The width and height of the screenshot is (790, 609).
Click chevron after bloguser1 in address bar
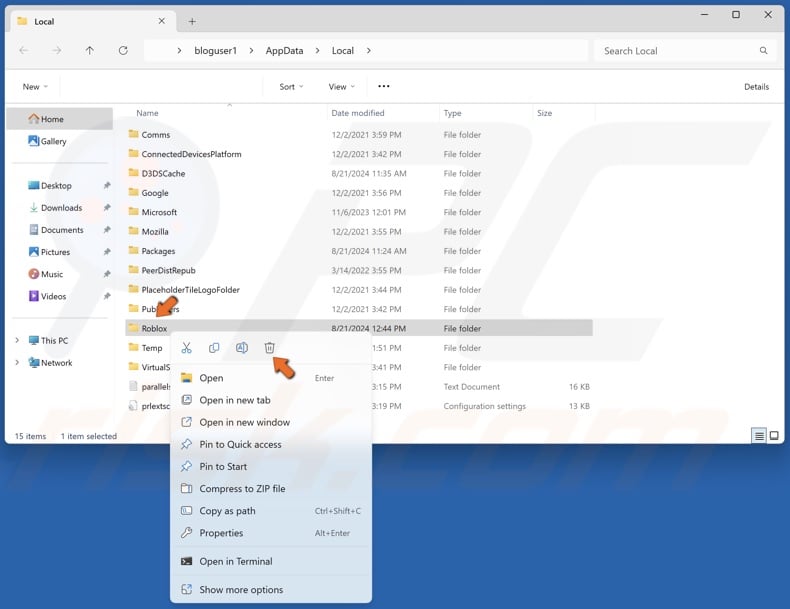click(x=251, y=50)
